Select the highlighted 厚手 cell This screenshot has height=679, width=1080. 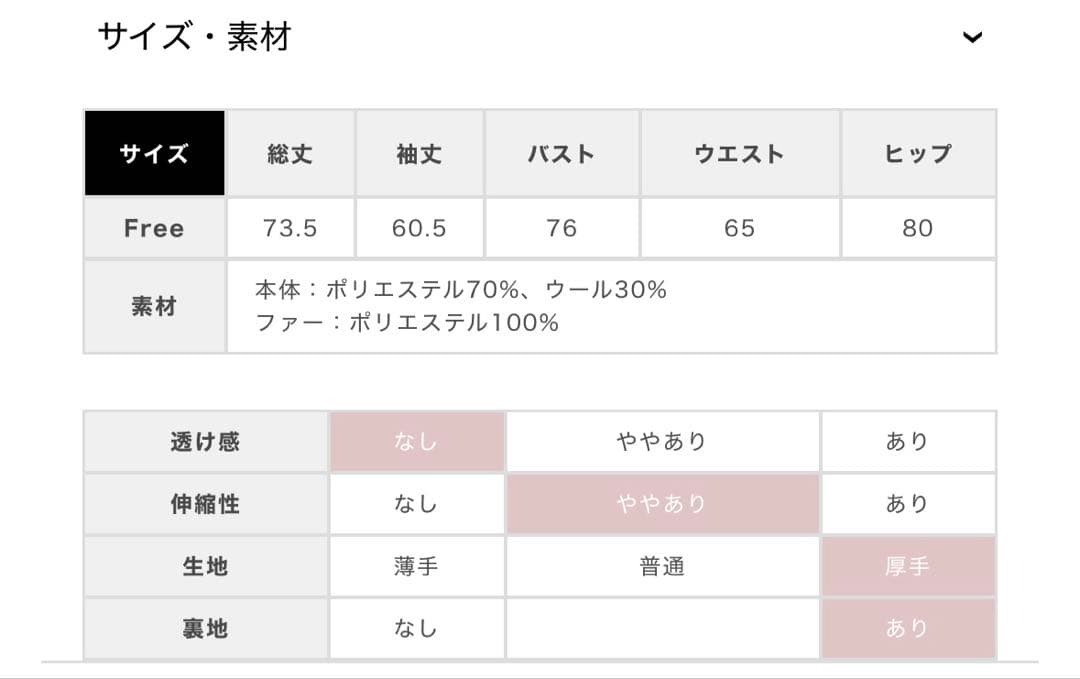[x=908, y=566]
